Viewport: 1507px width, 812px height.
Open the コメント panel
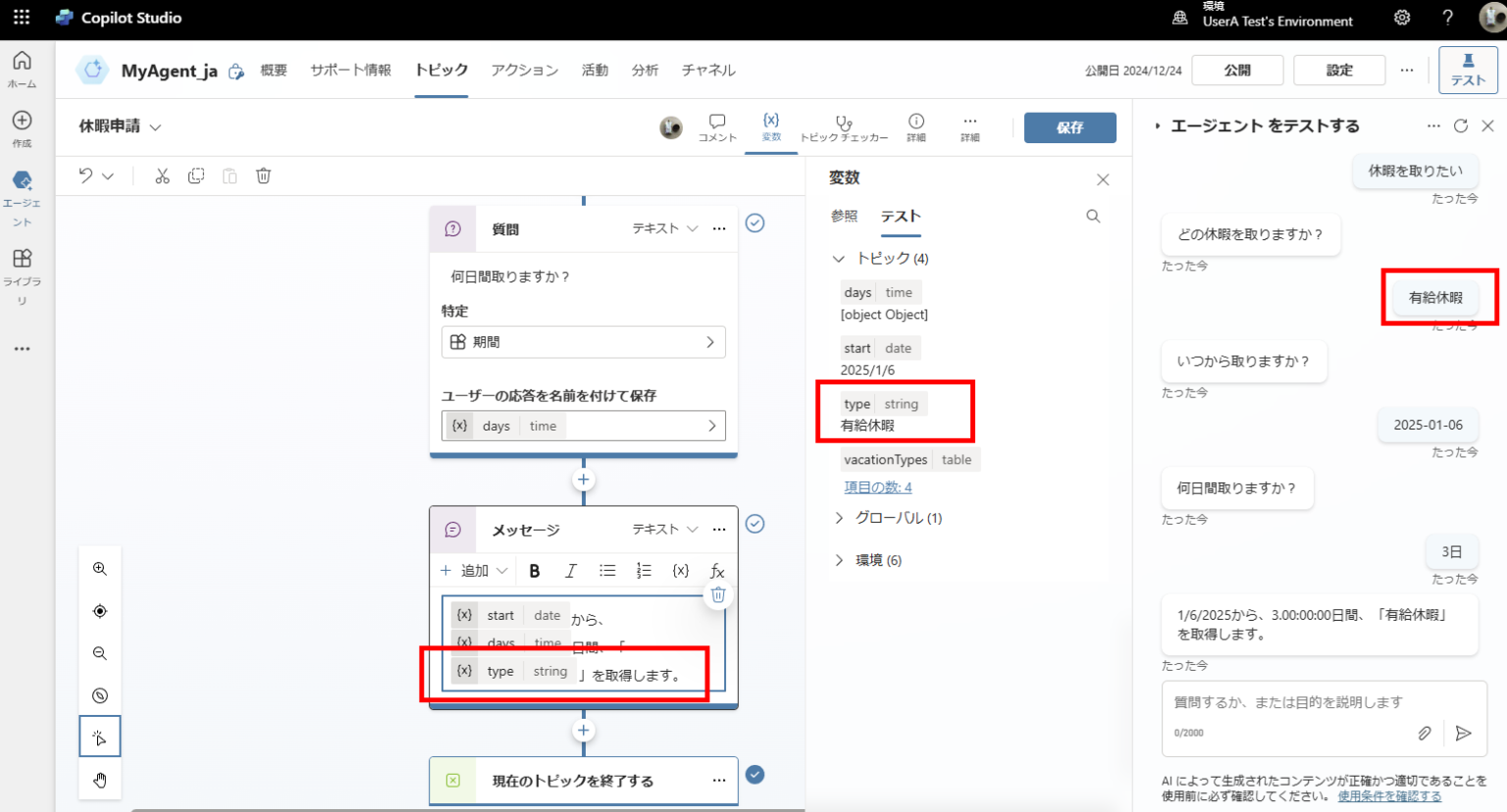coord(717,126)
